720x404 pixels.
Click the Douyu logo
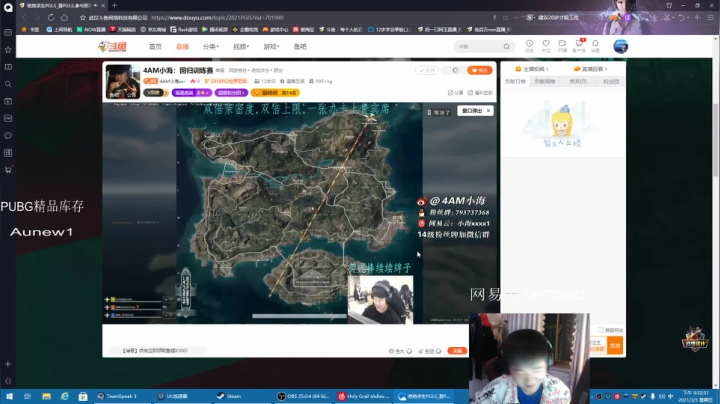tap(112, 46)
